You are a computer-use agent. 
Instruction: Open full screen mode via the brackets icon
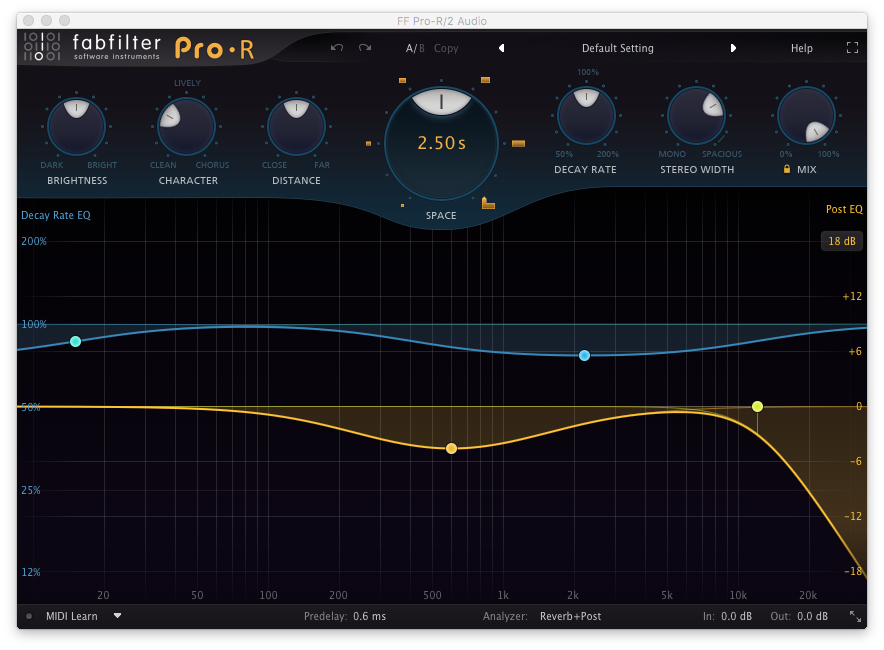(852, 47)
